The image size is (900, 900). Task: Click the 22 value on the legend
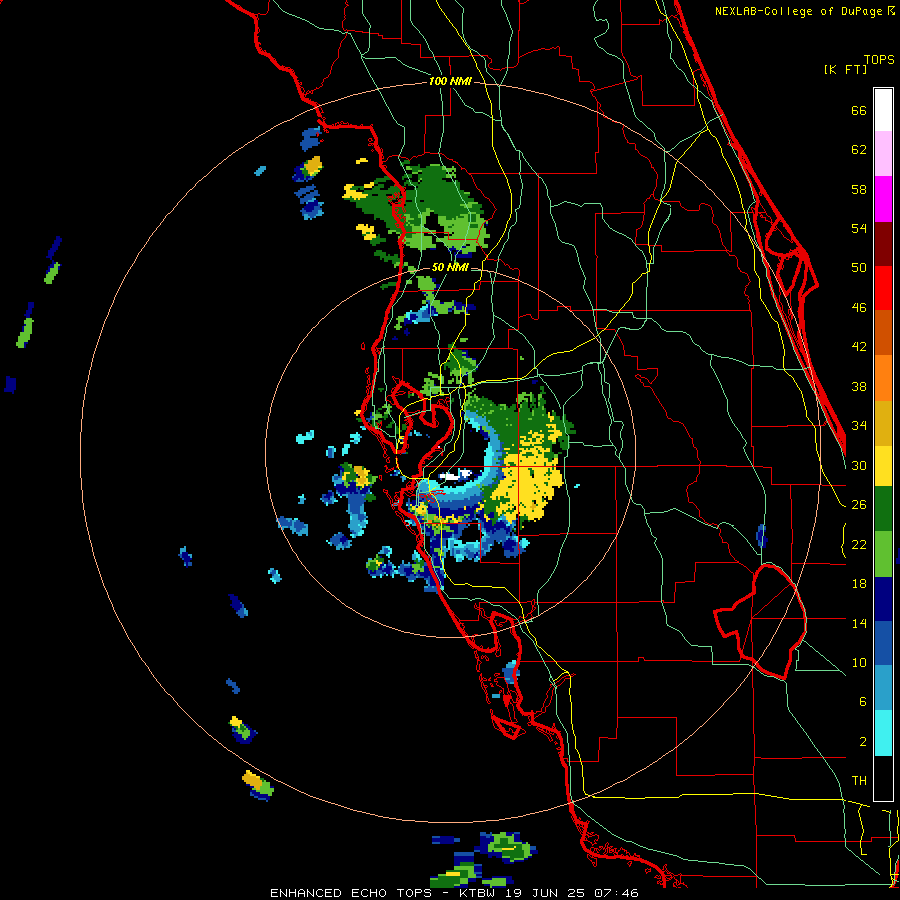click(x=859, y=545)
